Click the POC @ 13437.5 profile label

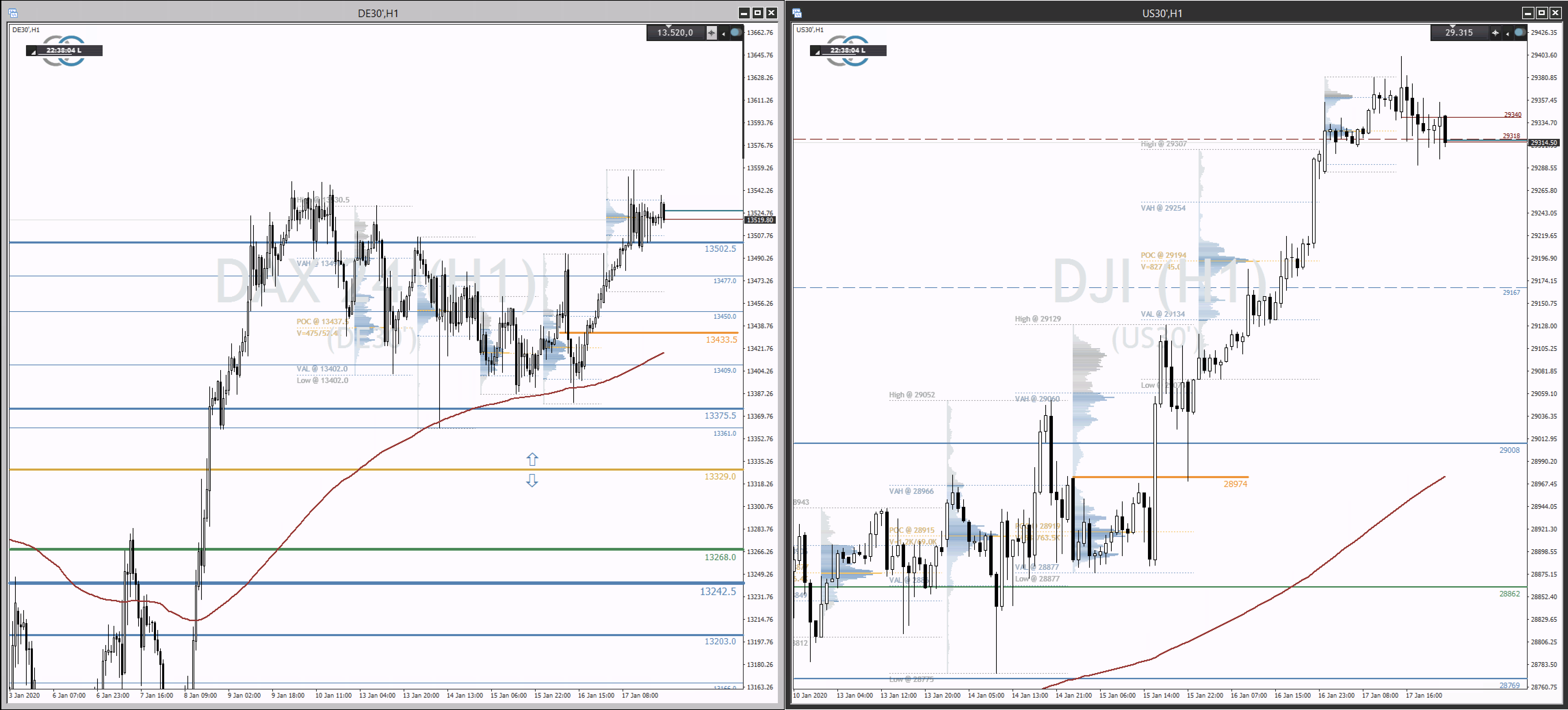pyautogui.click(x=323, y=322)
